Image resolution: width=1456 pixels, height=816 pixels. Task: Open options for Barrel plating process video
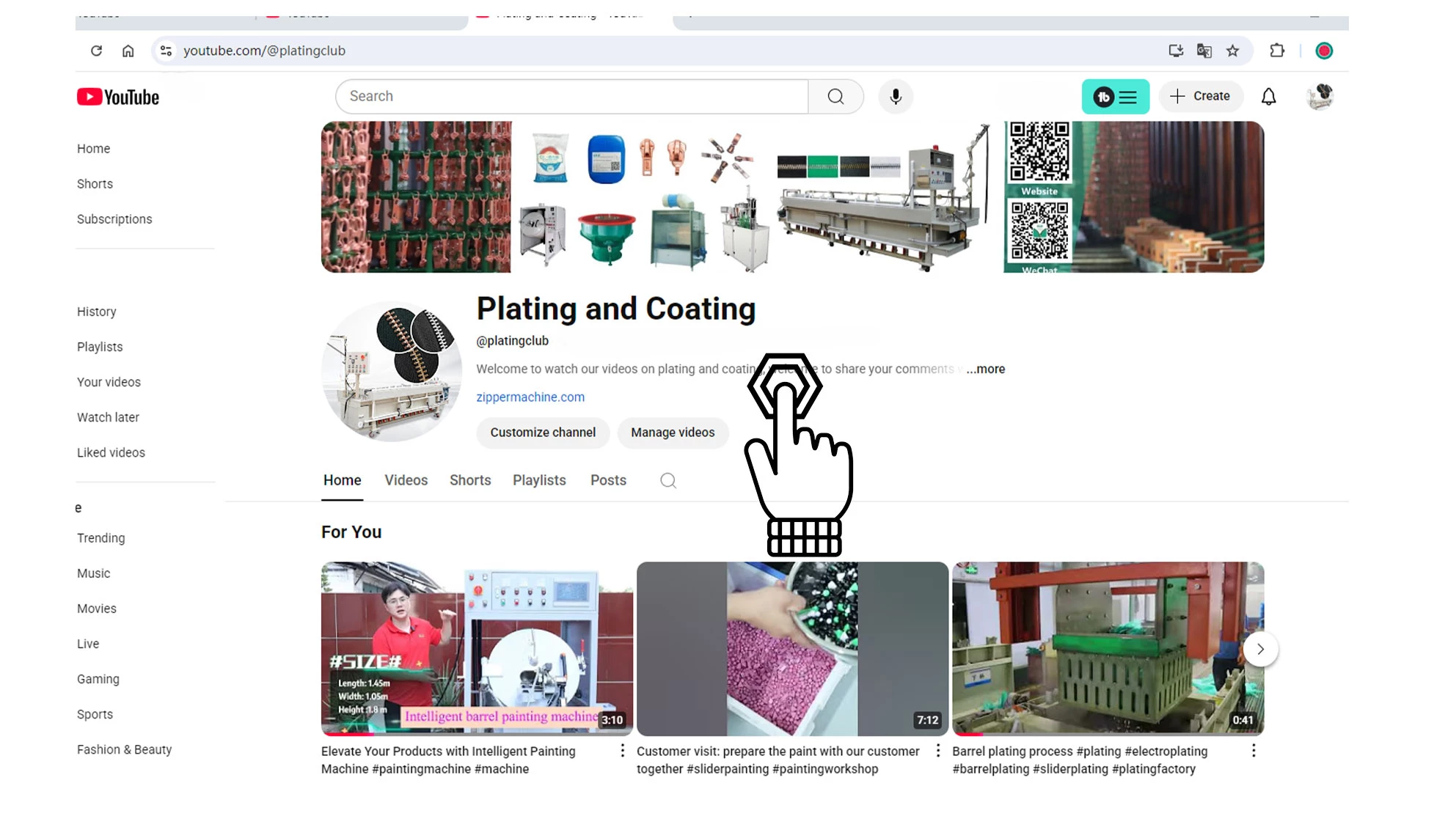(1254, 750)
